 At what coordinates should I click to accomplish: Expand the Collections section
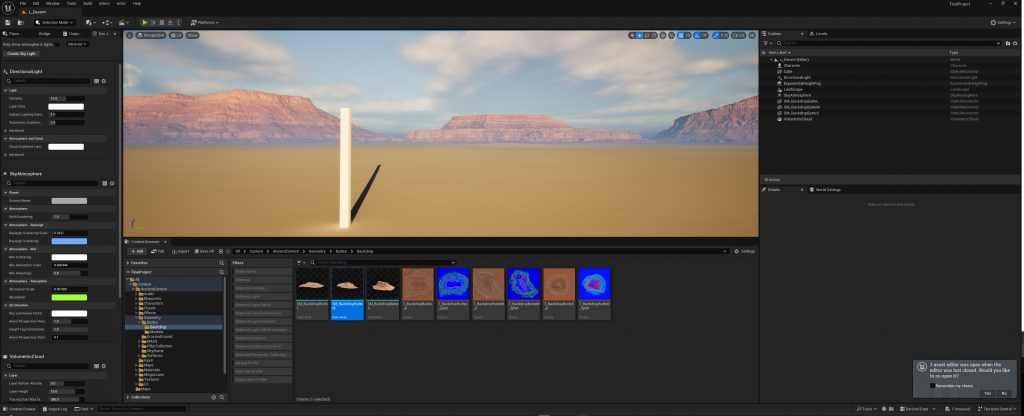(x=128, y=397)
